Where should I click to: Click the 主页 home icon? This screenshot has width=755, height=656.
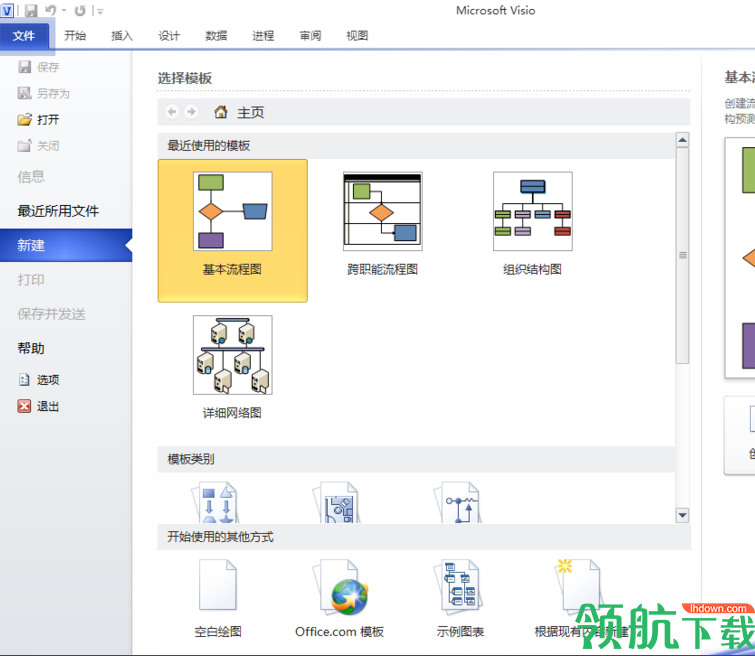point(221,112)
